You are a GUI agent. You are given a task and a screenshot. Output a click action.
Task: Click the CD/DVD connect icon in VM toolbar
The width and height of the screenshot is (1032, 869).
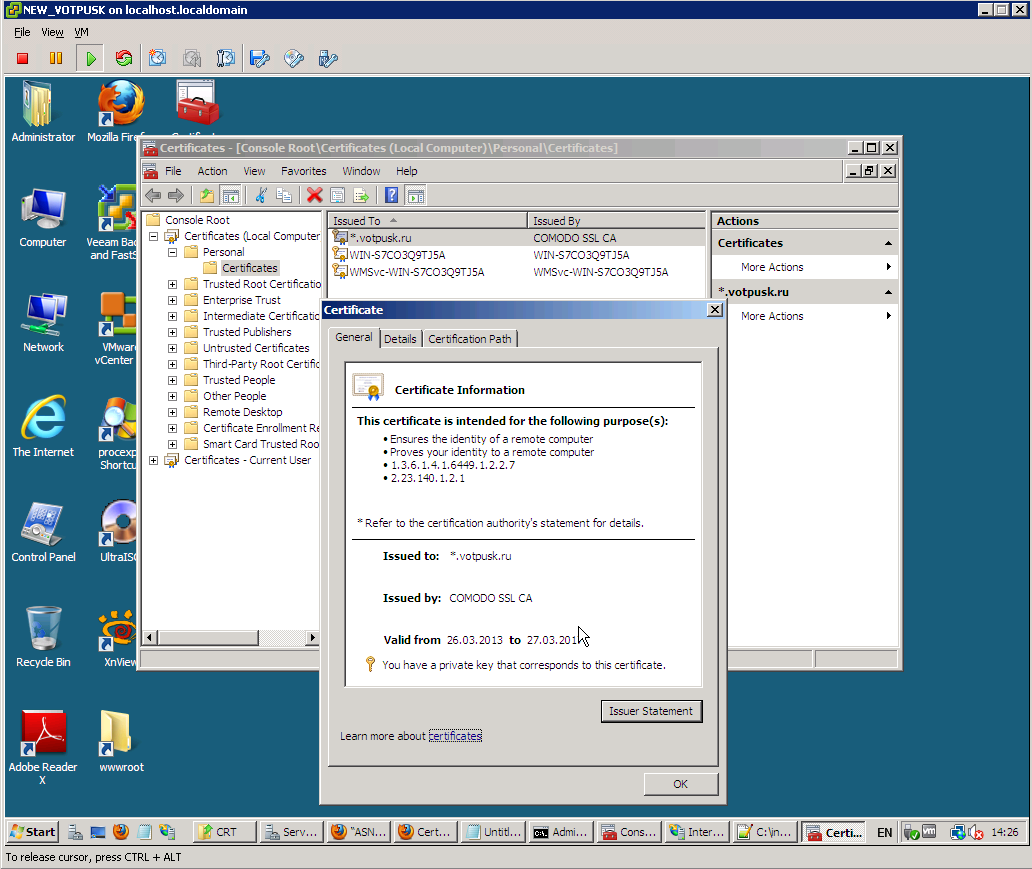(x=294, y=59)
